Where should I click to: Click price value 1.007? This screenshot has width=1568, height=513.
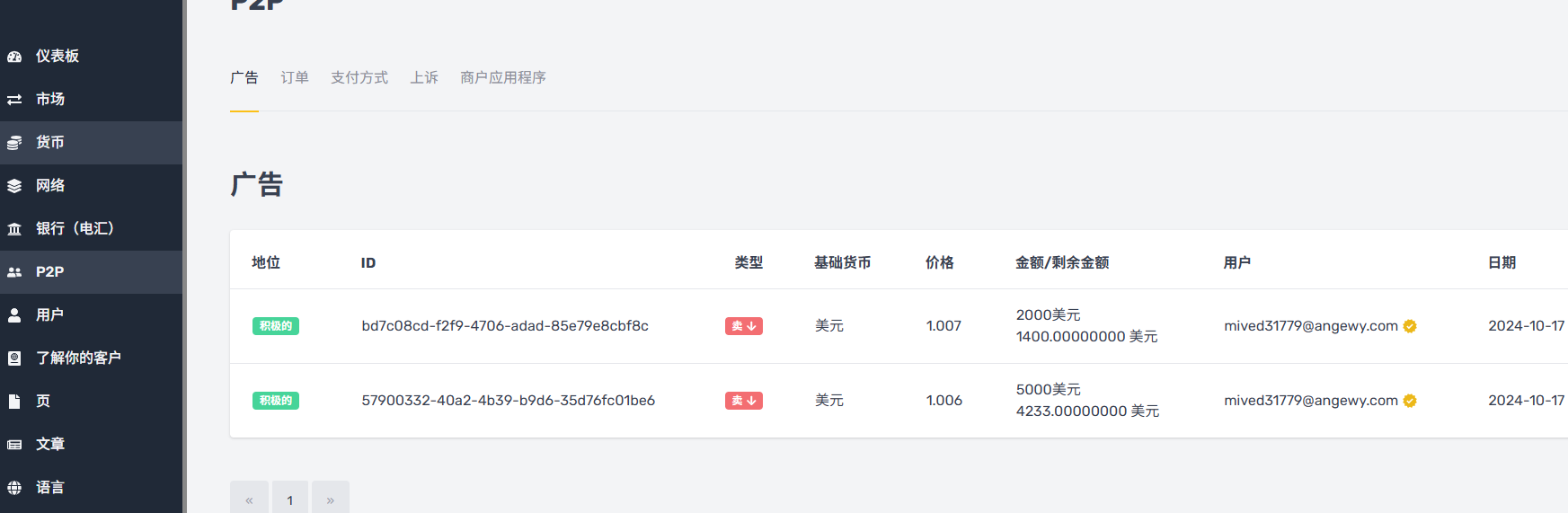tap(943, 326)
